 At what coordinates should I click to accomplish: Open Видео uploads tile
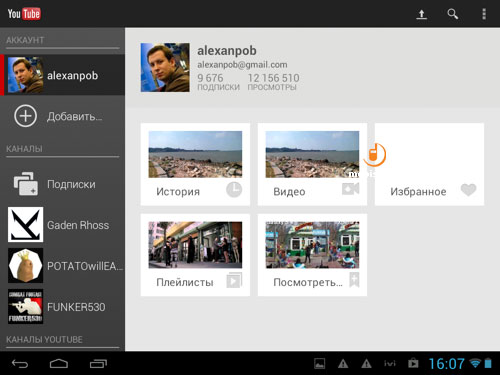(312, 164)
